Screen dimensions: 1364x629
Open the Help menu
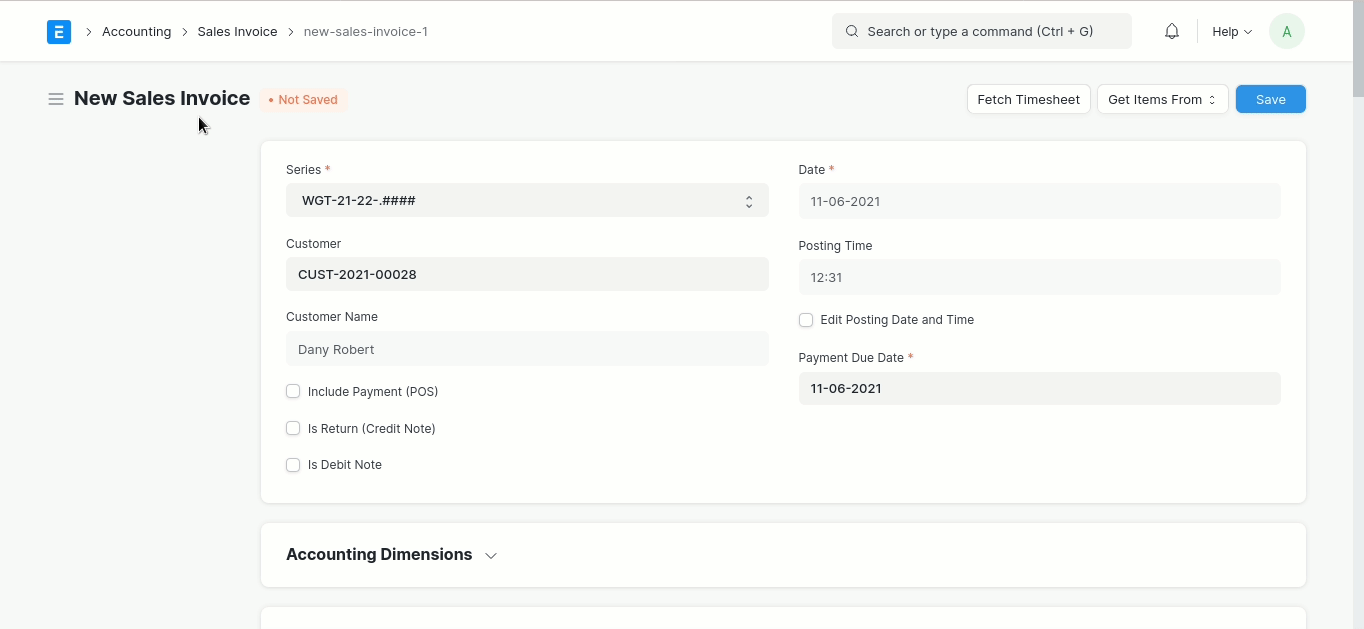click(1231, 32)
